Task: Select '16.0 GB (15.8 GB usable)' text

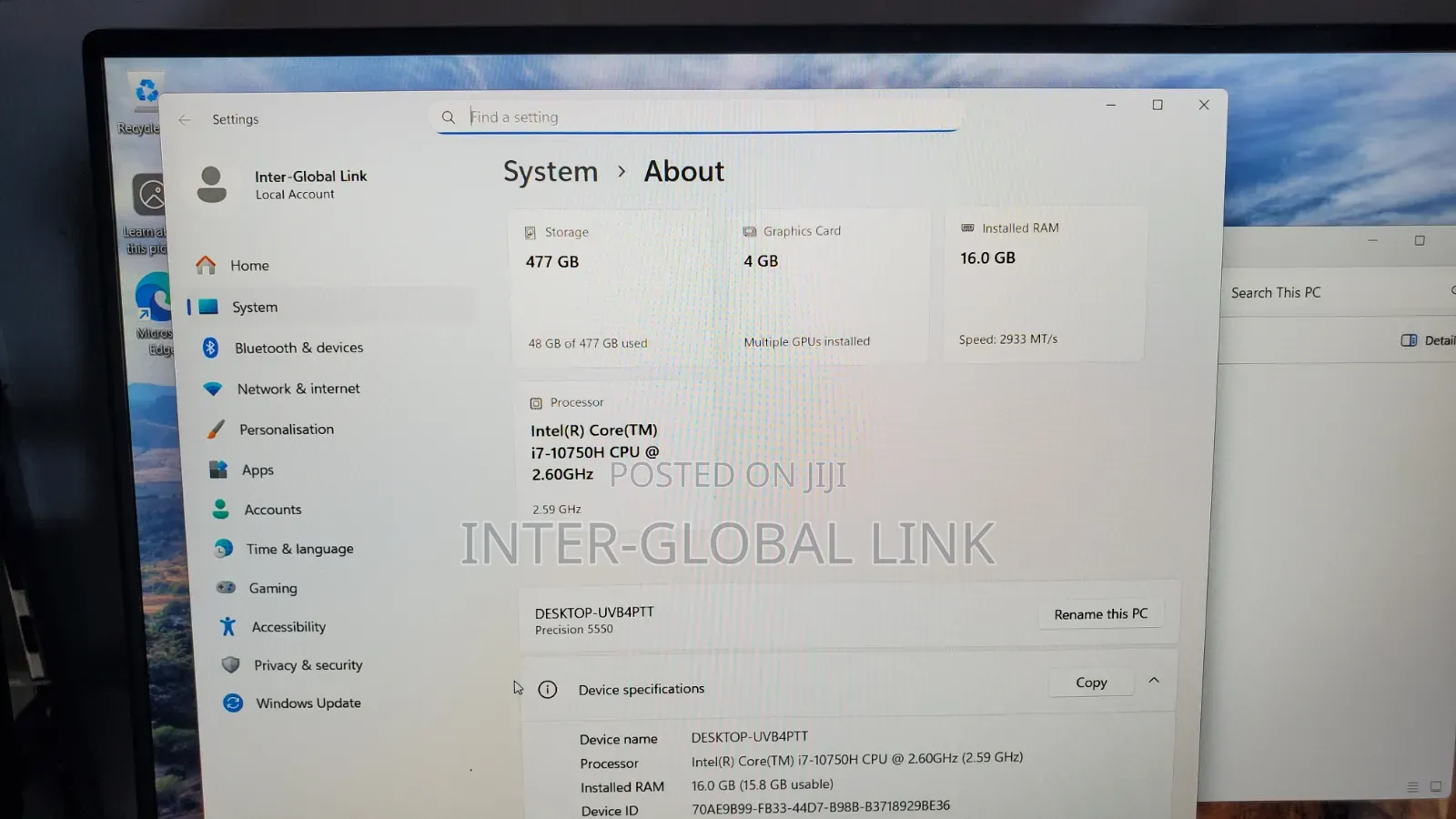Action: point(762,784)
